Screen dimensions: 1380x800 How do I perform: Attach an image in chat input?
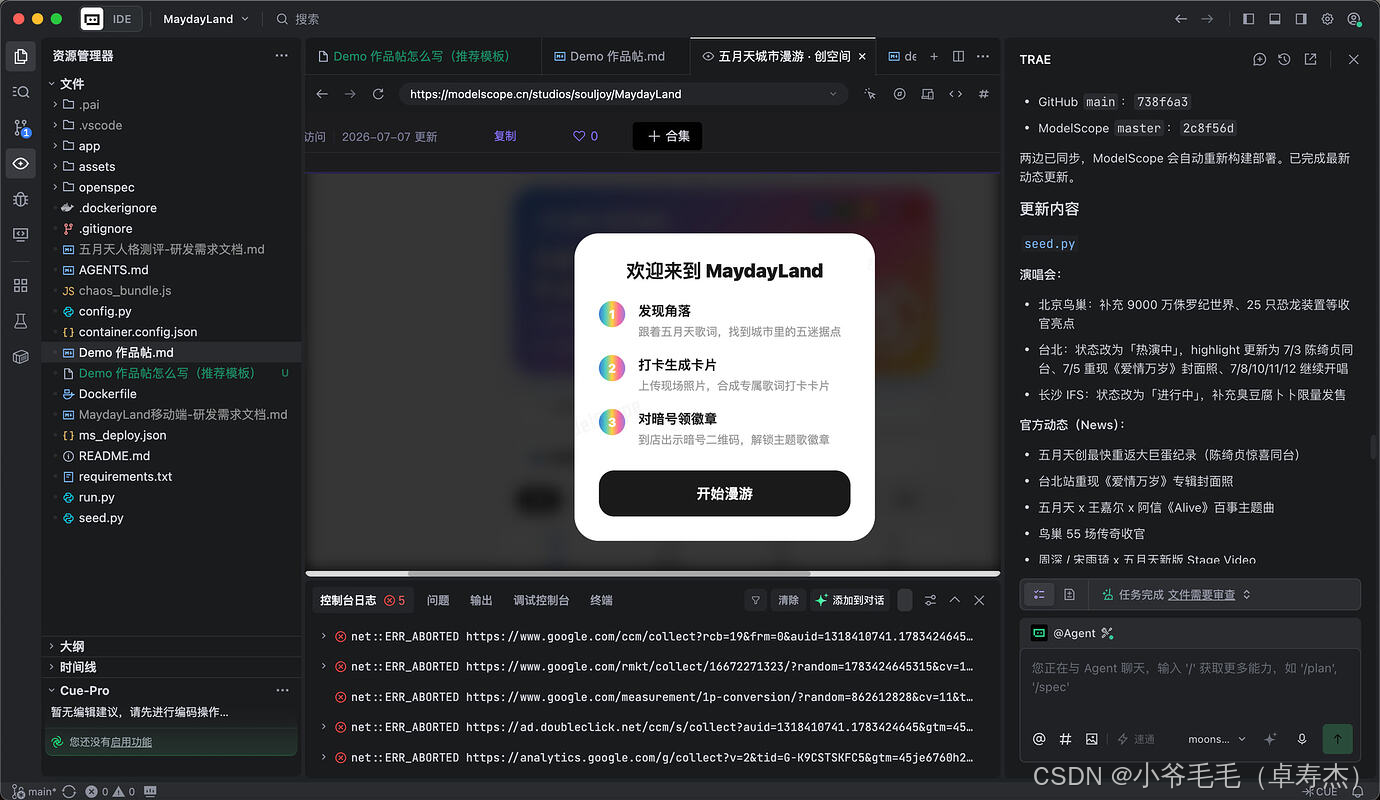pos(1091,739)
